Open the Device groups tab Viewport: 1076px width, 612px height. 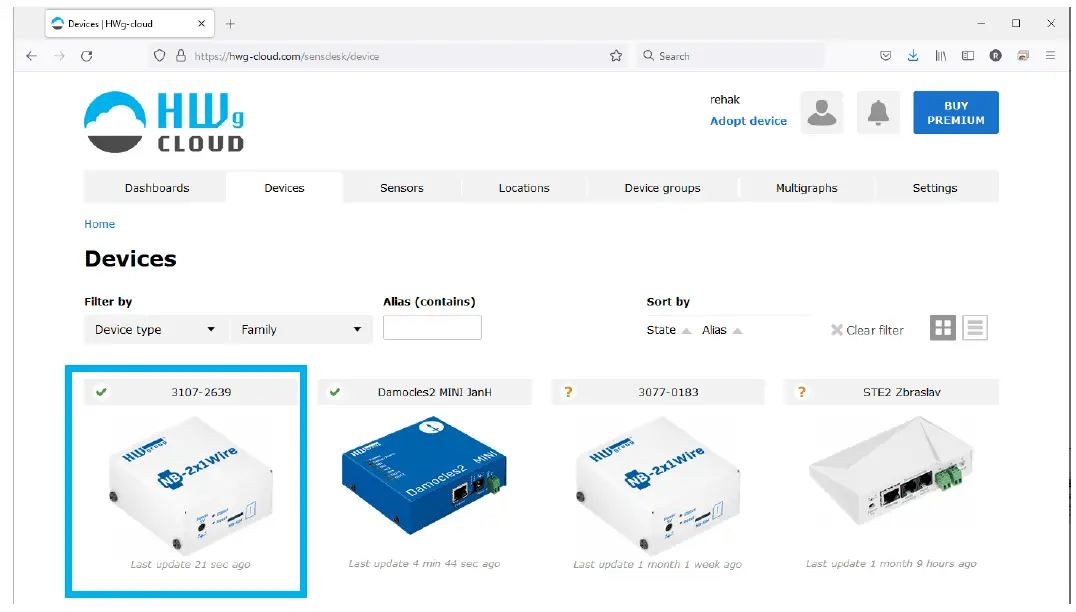click(x=662, y=188)
